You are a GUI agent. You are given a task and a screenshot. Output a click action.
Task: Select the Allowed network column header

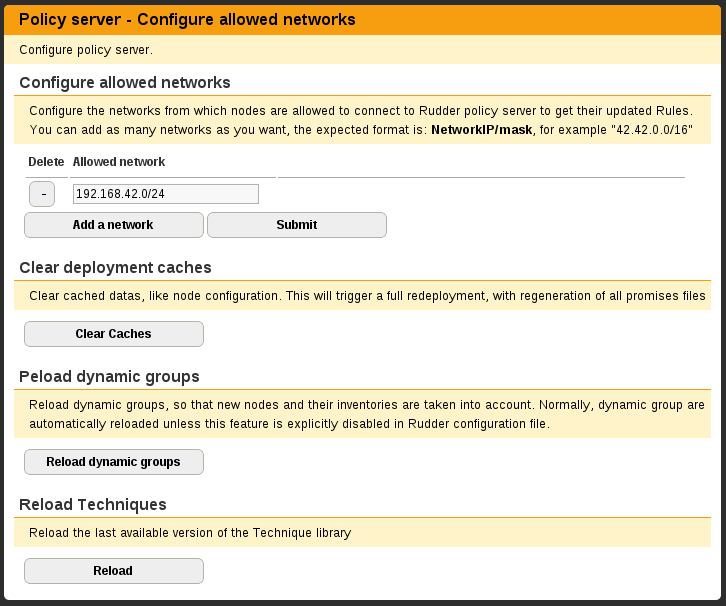pyautogui.click(x=119, y=162)
